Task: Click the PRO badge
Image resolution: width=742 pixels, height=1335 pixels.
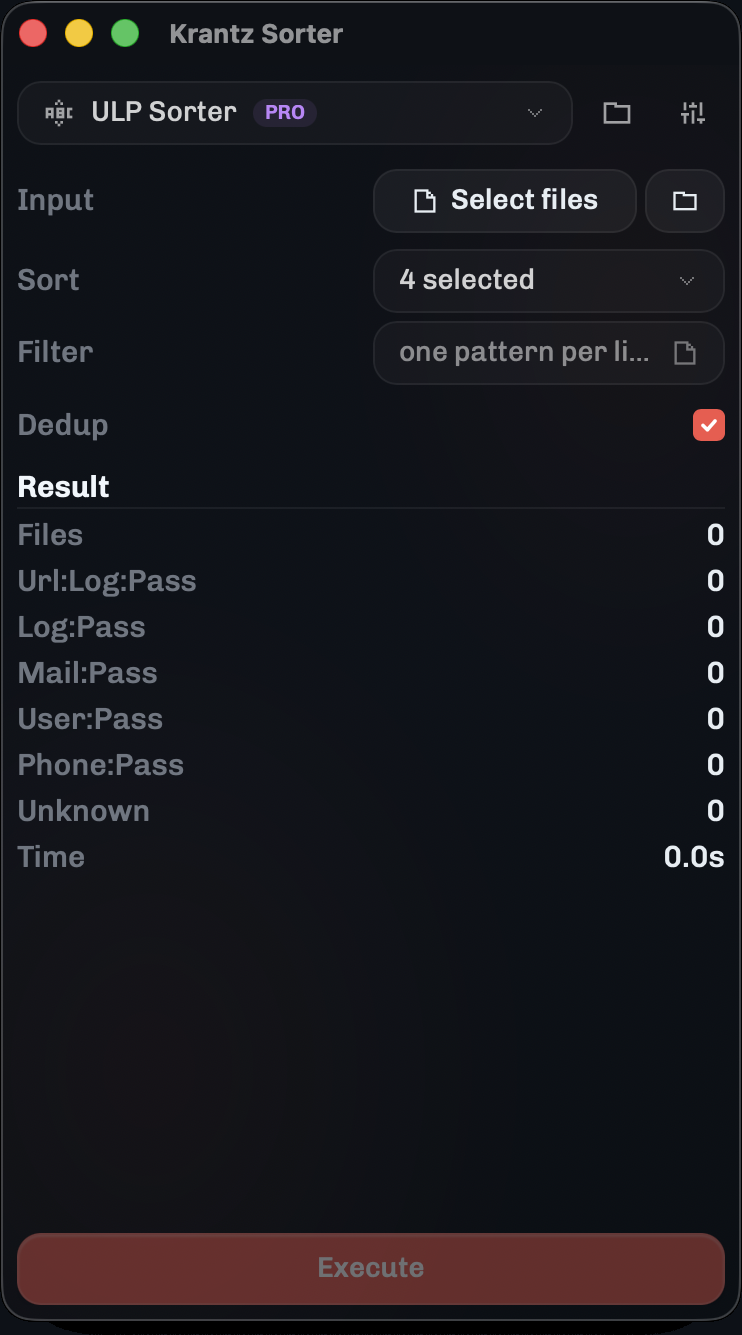Action: click(285, 113)
